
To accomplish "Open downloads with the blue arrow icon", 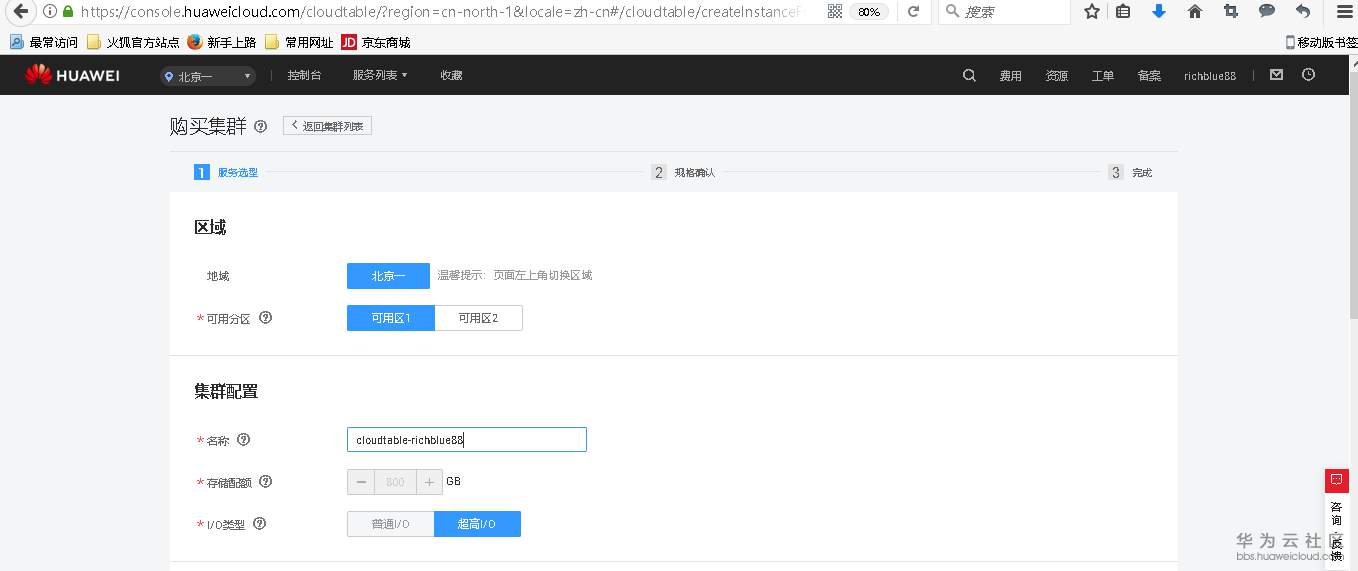I will [1159, 12].
